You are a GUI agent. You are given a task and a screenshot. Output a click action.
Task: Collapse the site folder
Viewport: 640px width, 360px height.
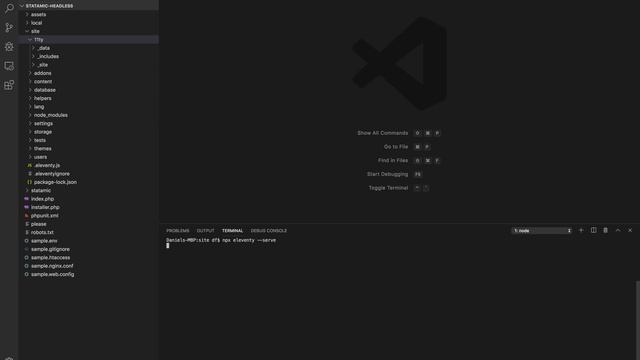tap(89, 31)
